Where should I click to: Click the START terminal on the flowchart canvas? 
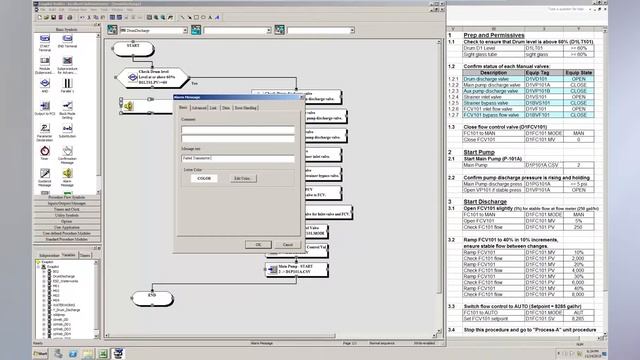tap(133, 49)
